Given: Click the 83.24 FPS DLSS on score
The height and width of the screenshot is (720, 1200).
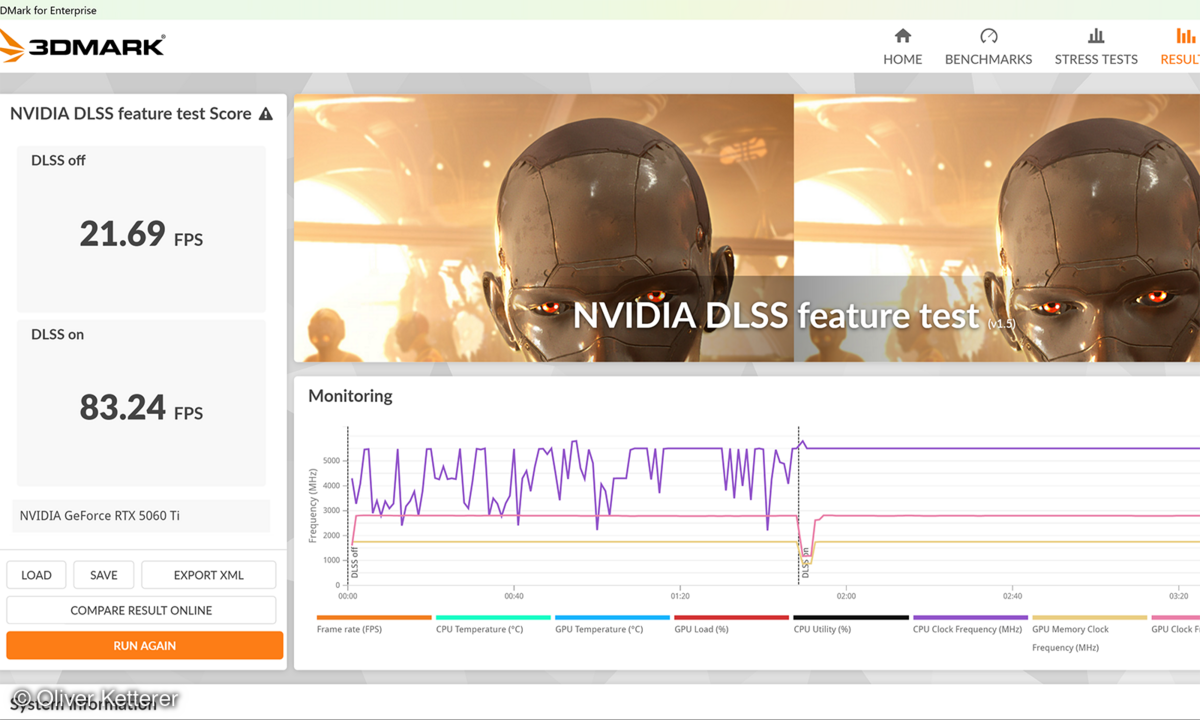Looking at the screenshot, I should click(141, 408).
